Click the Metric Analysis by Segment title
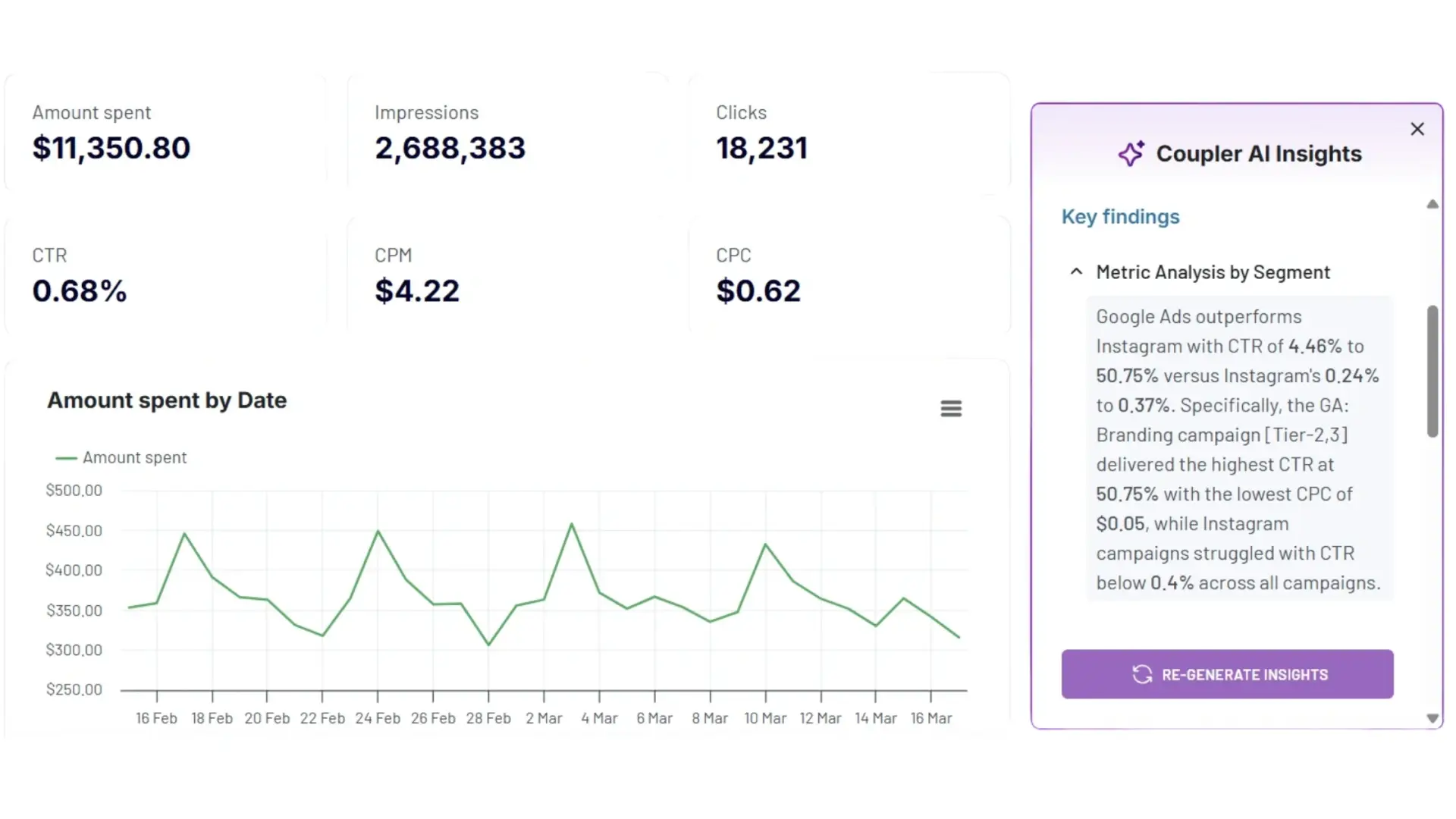 (x=1213, y=272)
